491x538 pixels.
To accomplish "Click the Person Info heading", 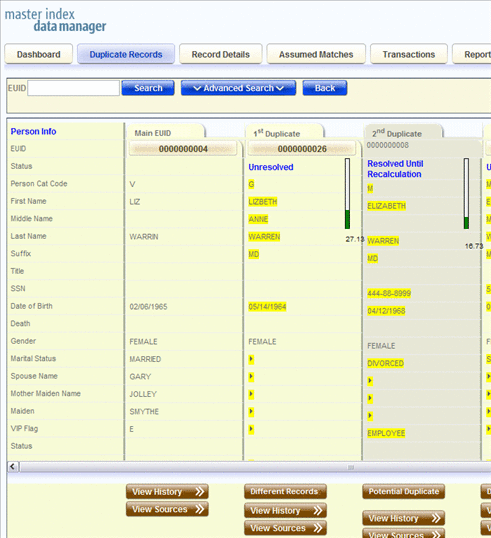I will click(33, 131).
